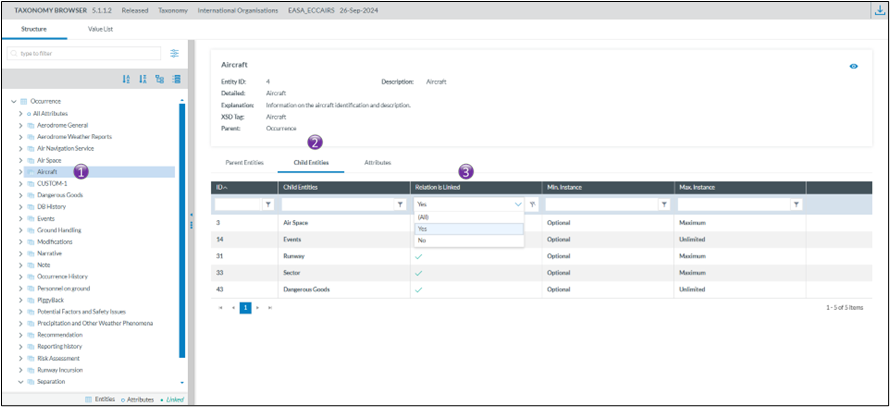The height and width of the screenshot is (407, 890).
Task: Collapse the Occurrence root tree node
Action: click(13, 101)
